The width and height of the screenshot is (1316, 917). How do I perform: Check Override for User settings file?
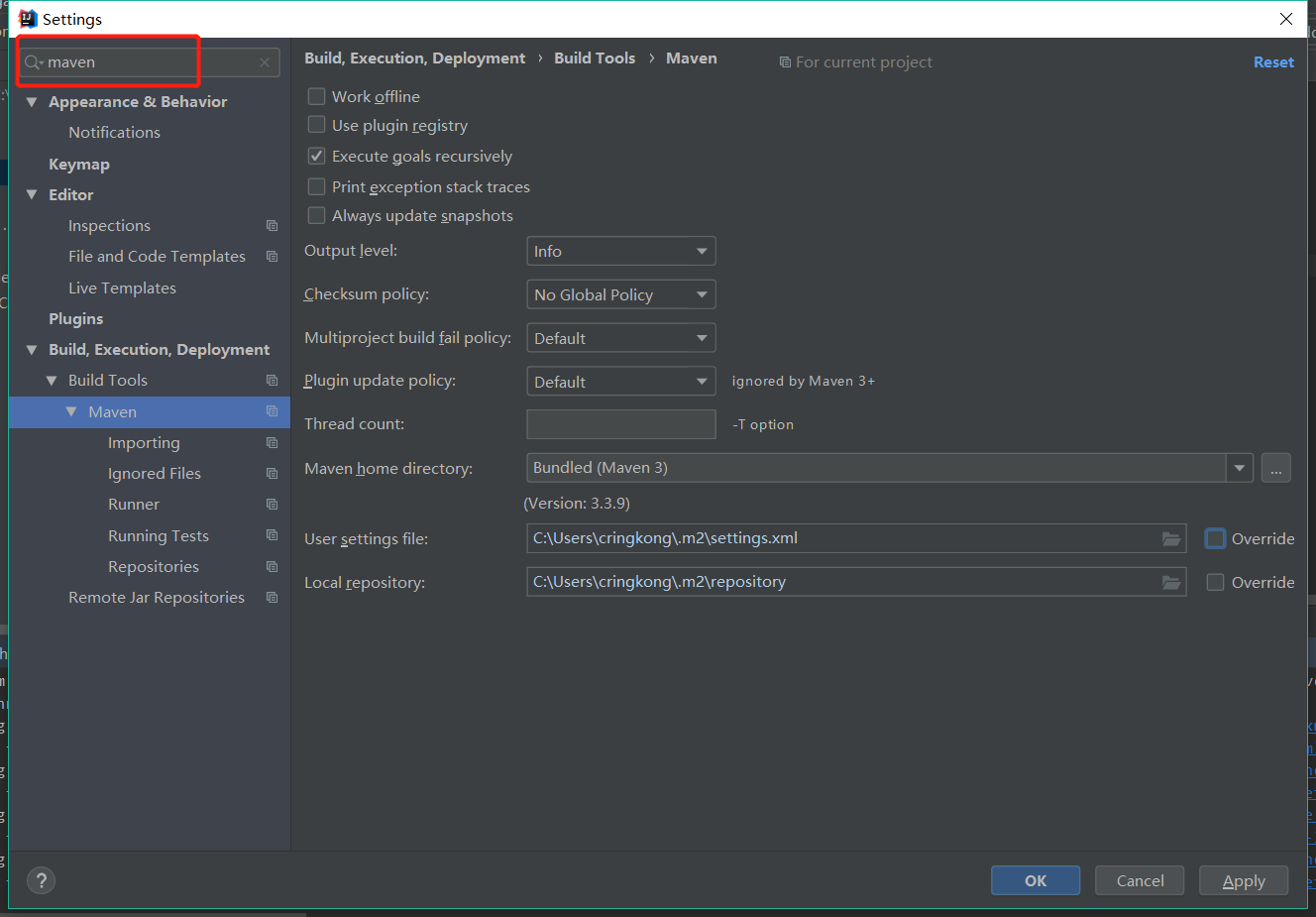pos(1215,538)
